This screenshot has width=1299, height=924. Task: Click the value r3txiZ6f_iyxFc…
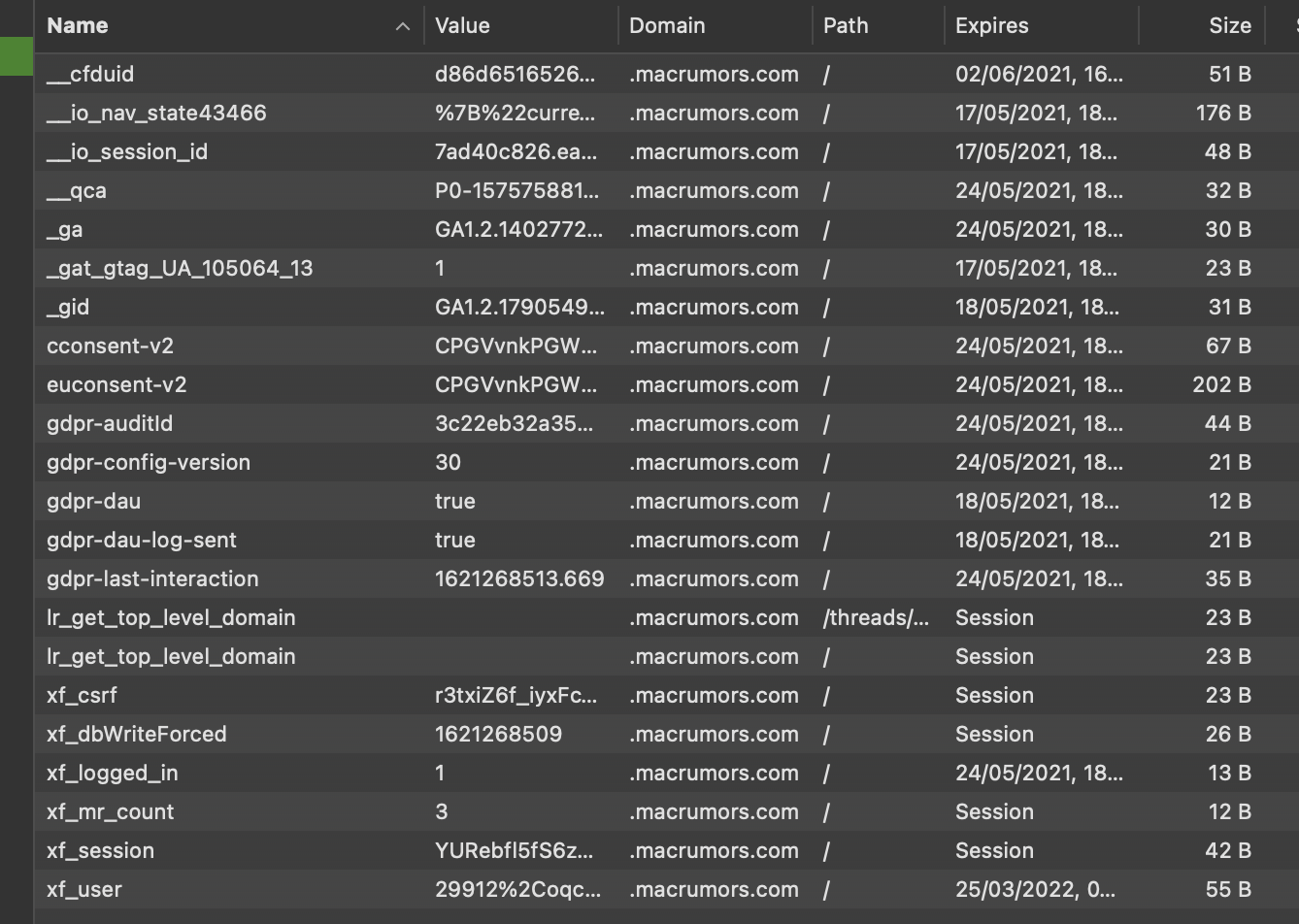coord(516,696)
